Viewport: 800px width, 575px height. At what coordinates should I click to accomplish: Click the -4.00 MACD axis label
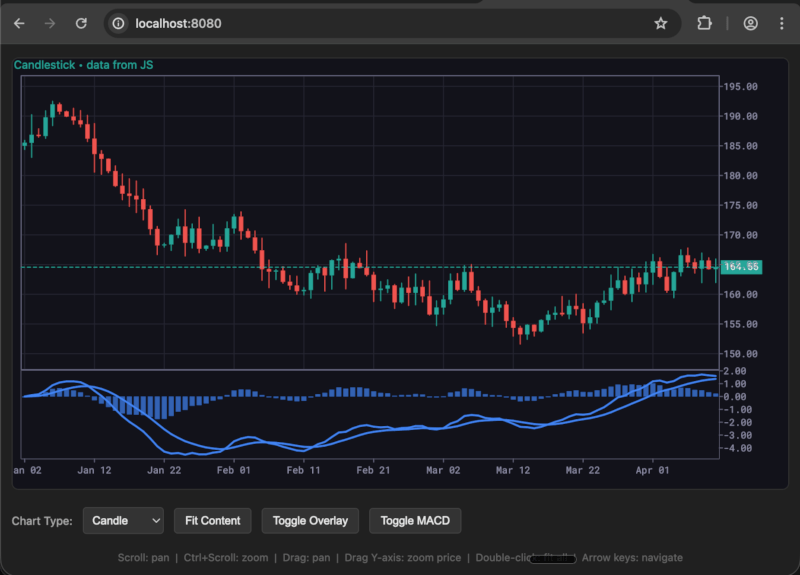[737, 448]
